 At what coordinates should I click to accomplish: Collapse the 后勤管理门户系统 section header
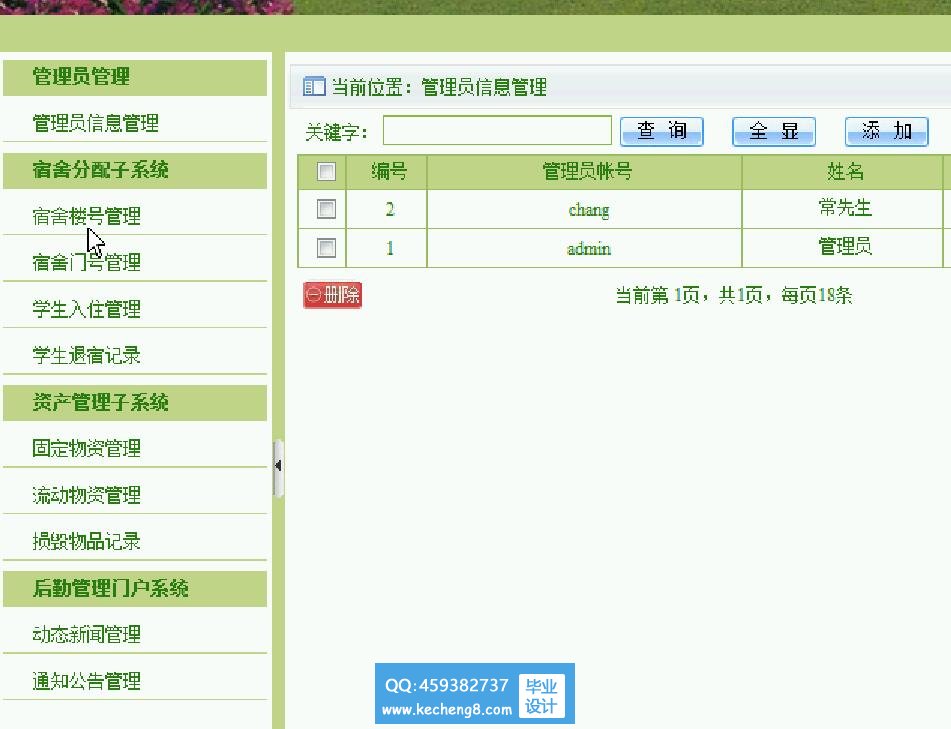pyautogui.click(x=135, y=589)
